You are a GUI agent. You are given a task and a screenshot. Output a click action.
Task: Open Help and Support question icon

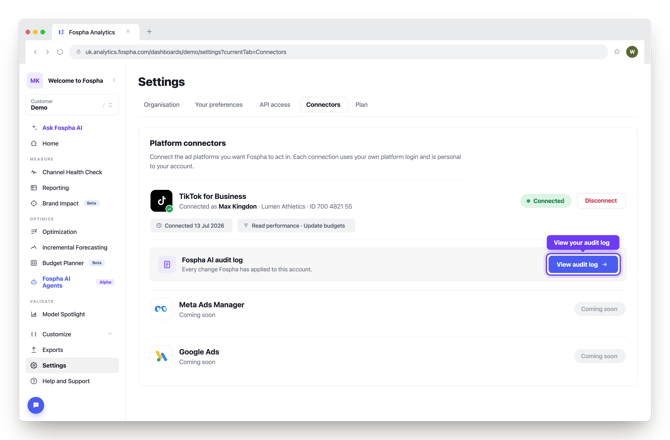(x=34, y=381)
